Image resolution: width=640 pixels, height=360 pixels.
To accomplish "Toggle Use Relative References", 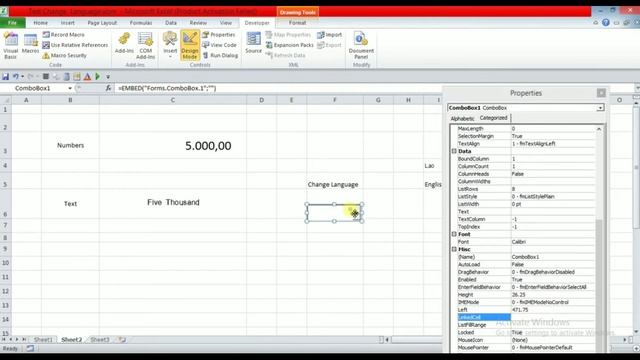I will pyautogui.click(x=75, y=45).
